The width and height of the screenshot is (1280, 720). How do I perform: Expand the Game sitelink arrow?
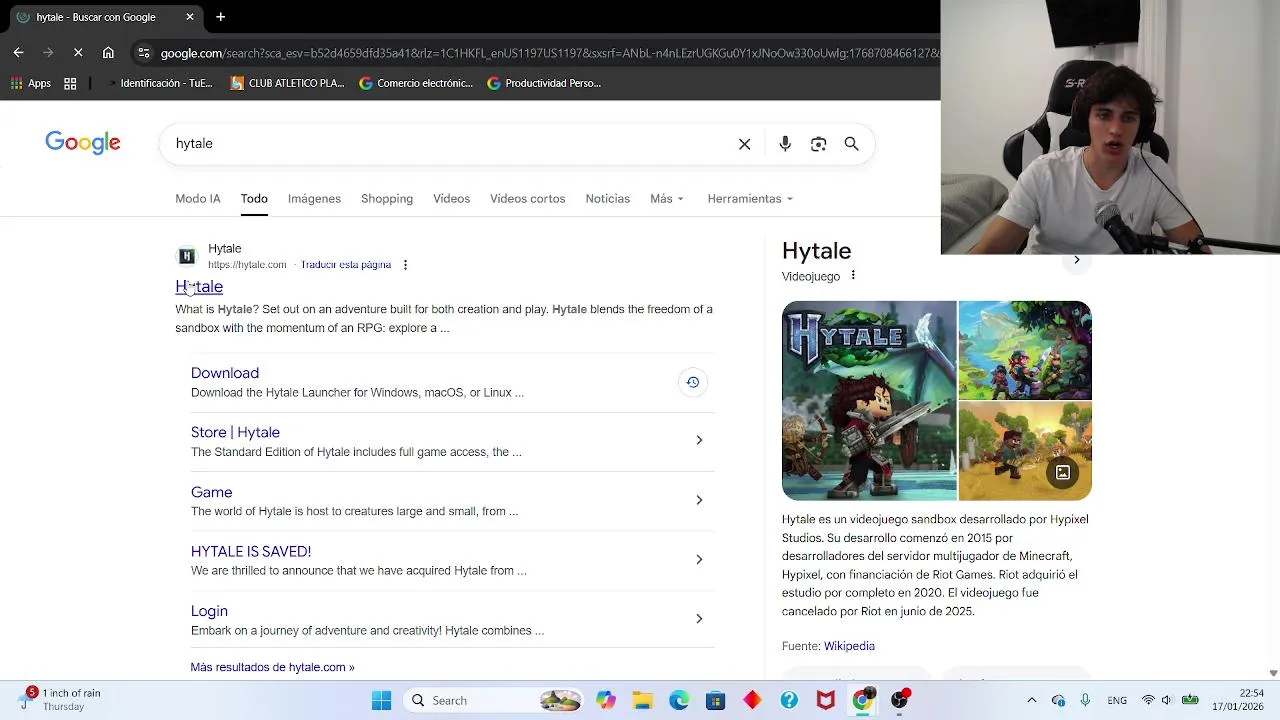699,500
